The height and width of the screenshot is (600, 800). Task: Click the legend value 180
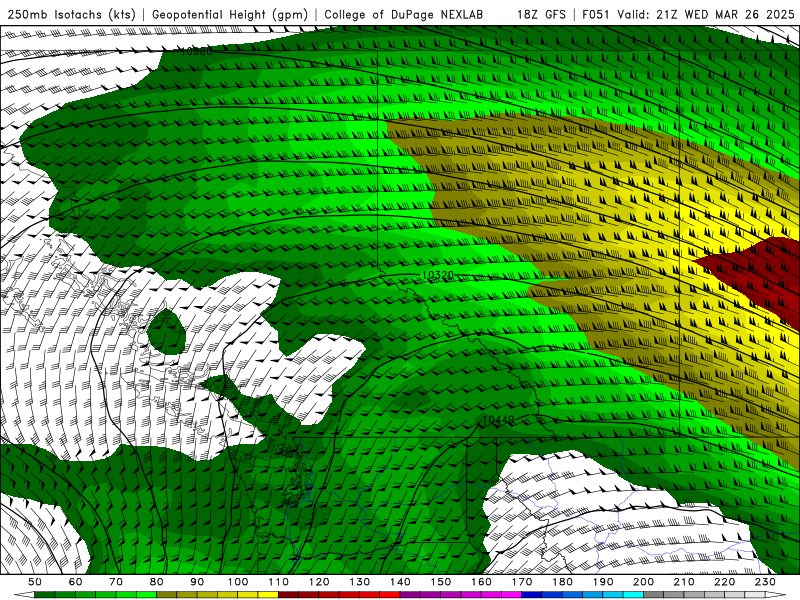[x=563, y=582]
